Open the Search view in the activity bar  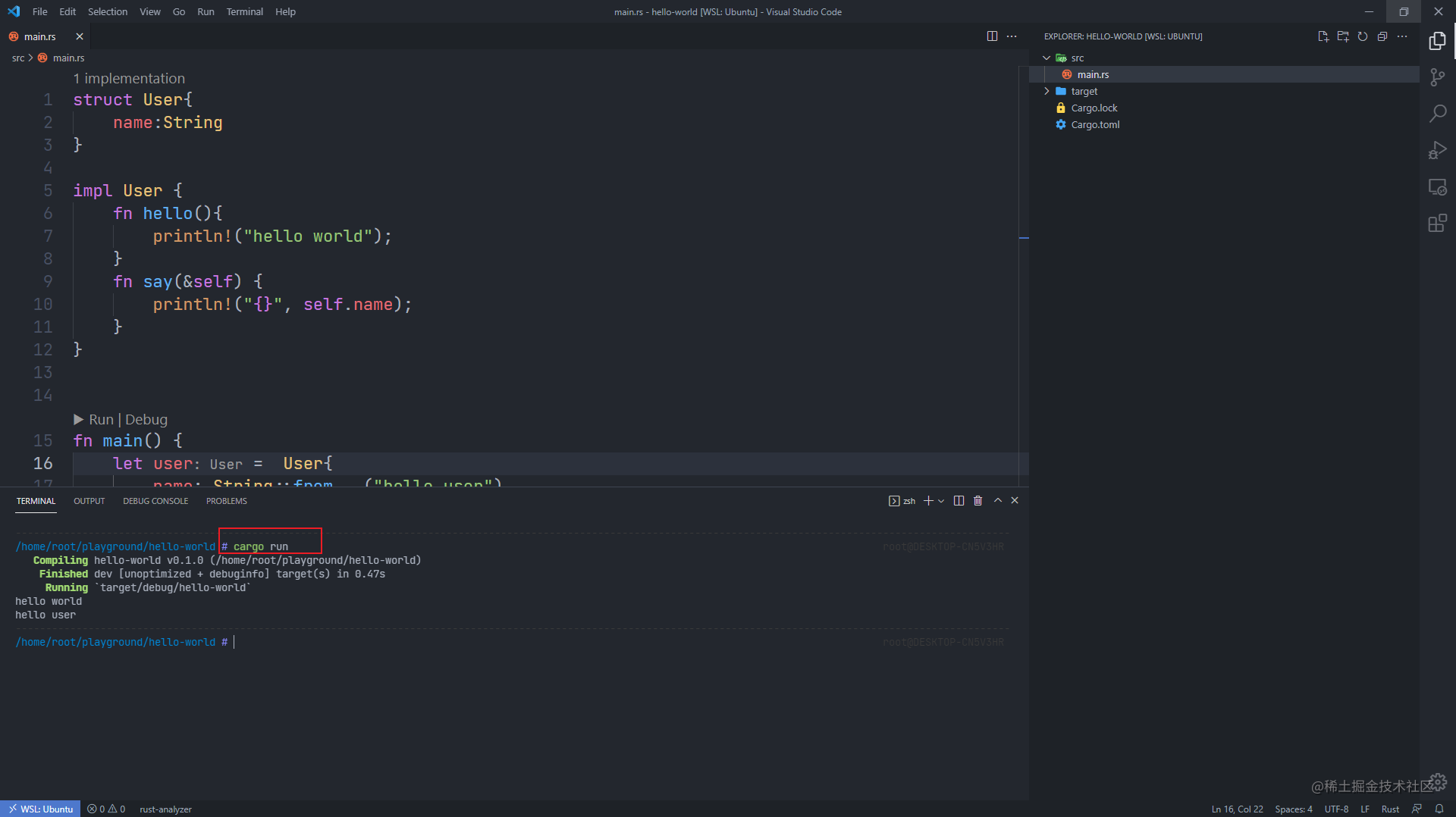[x=1438, y=113]
